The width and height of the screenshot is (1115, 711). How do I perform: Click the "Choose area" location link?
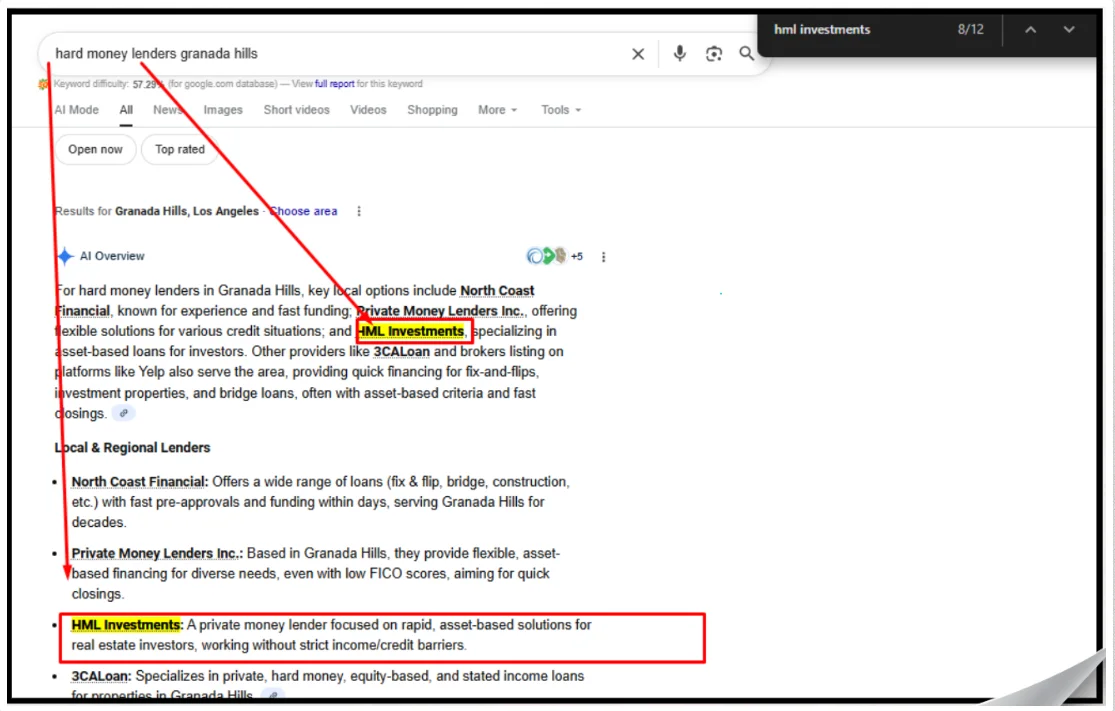point(304,212)
